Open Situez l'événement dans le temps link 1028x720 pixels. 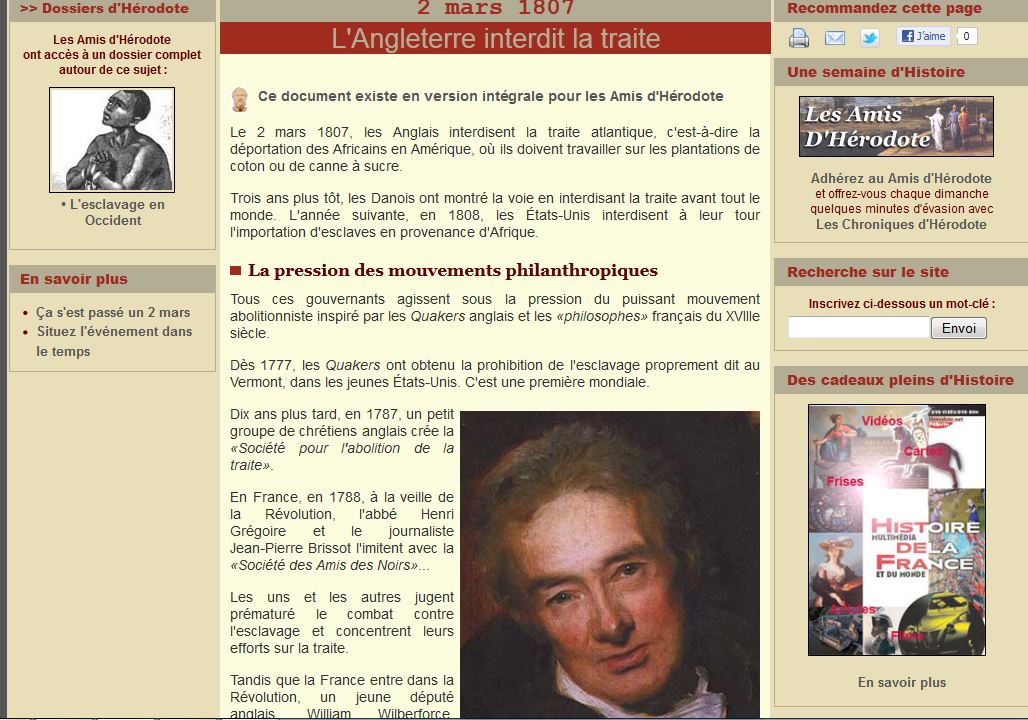tap(114, 341)
